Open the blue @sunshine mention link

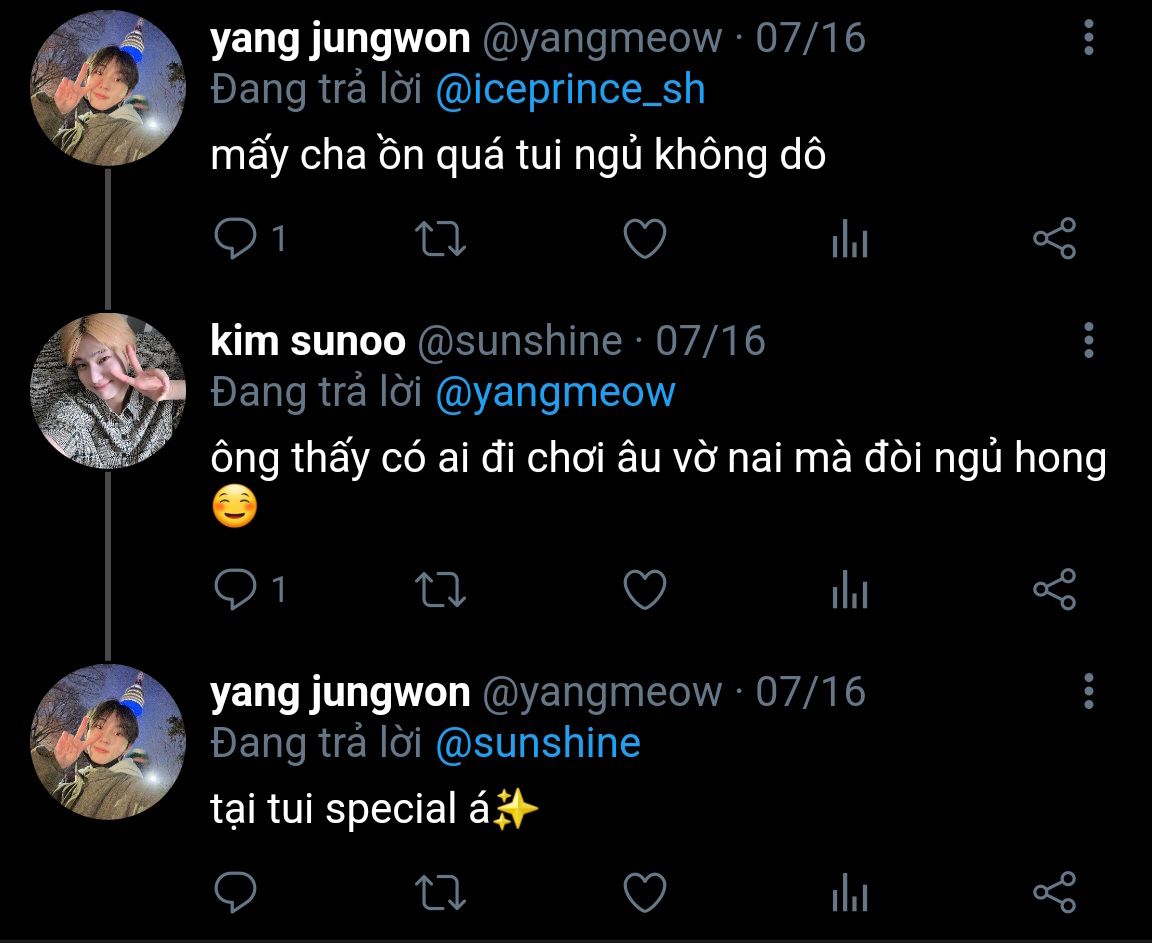tap(538, 743)
